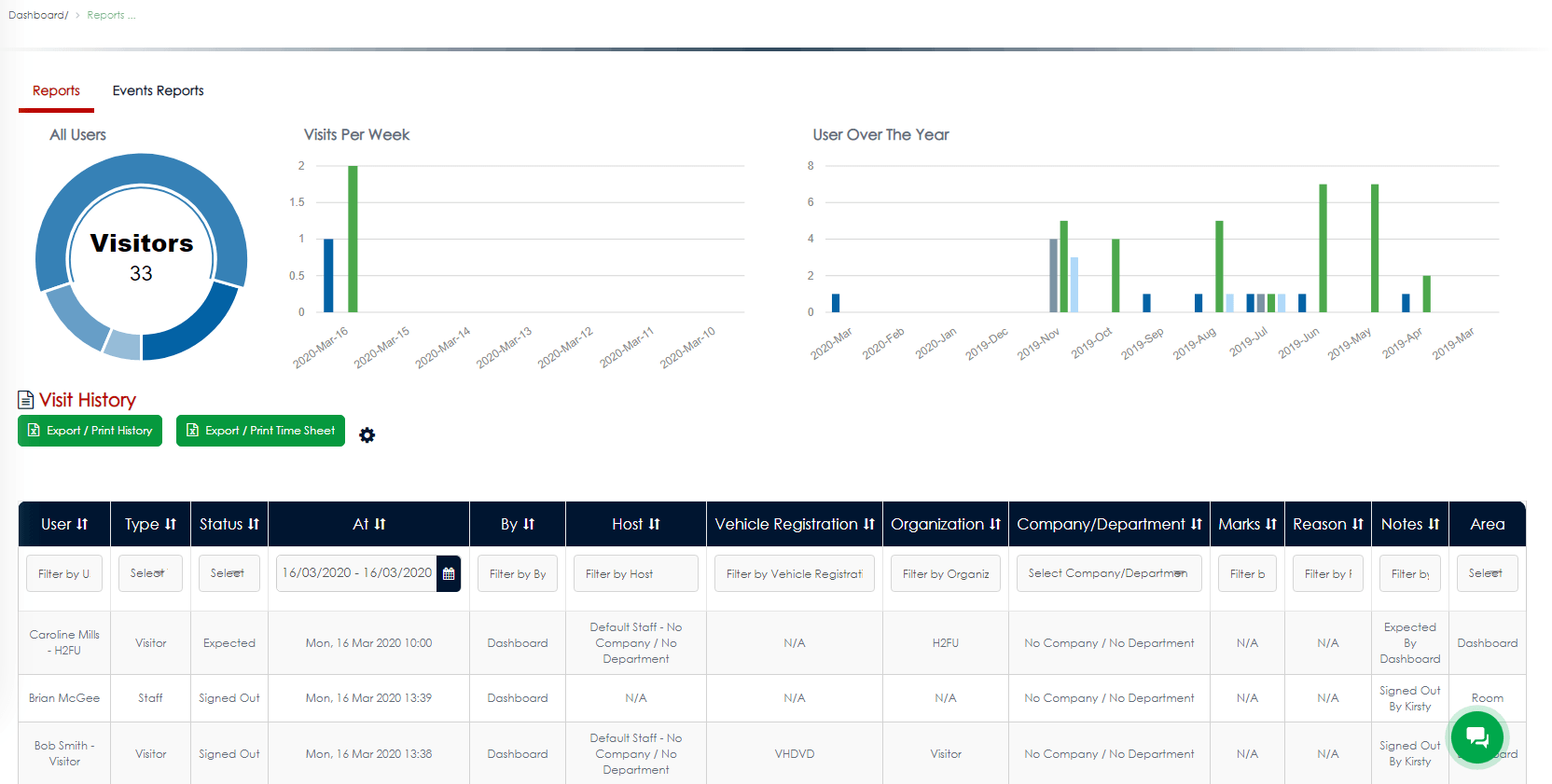Open the date range calendar picker
Viewport: 1552px width, 784px height.
[x=449, y=574]
